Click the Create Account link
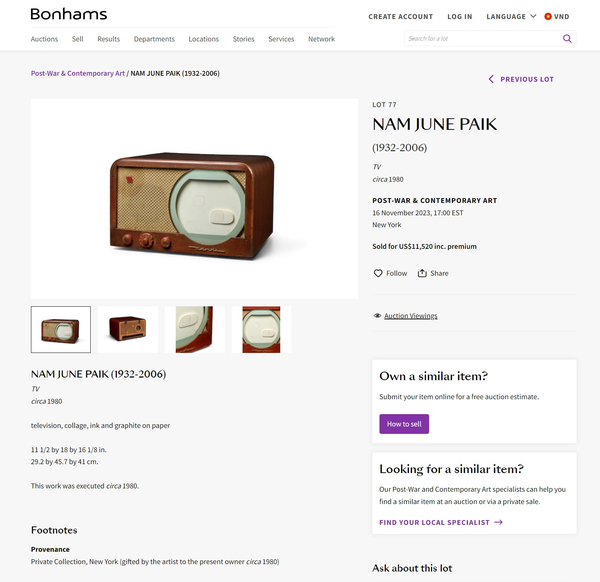Viewport: 600px width, 582px height. click(400, 16)
